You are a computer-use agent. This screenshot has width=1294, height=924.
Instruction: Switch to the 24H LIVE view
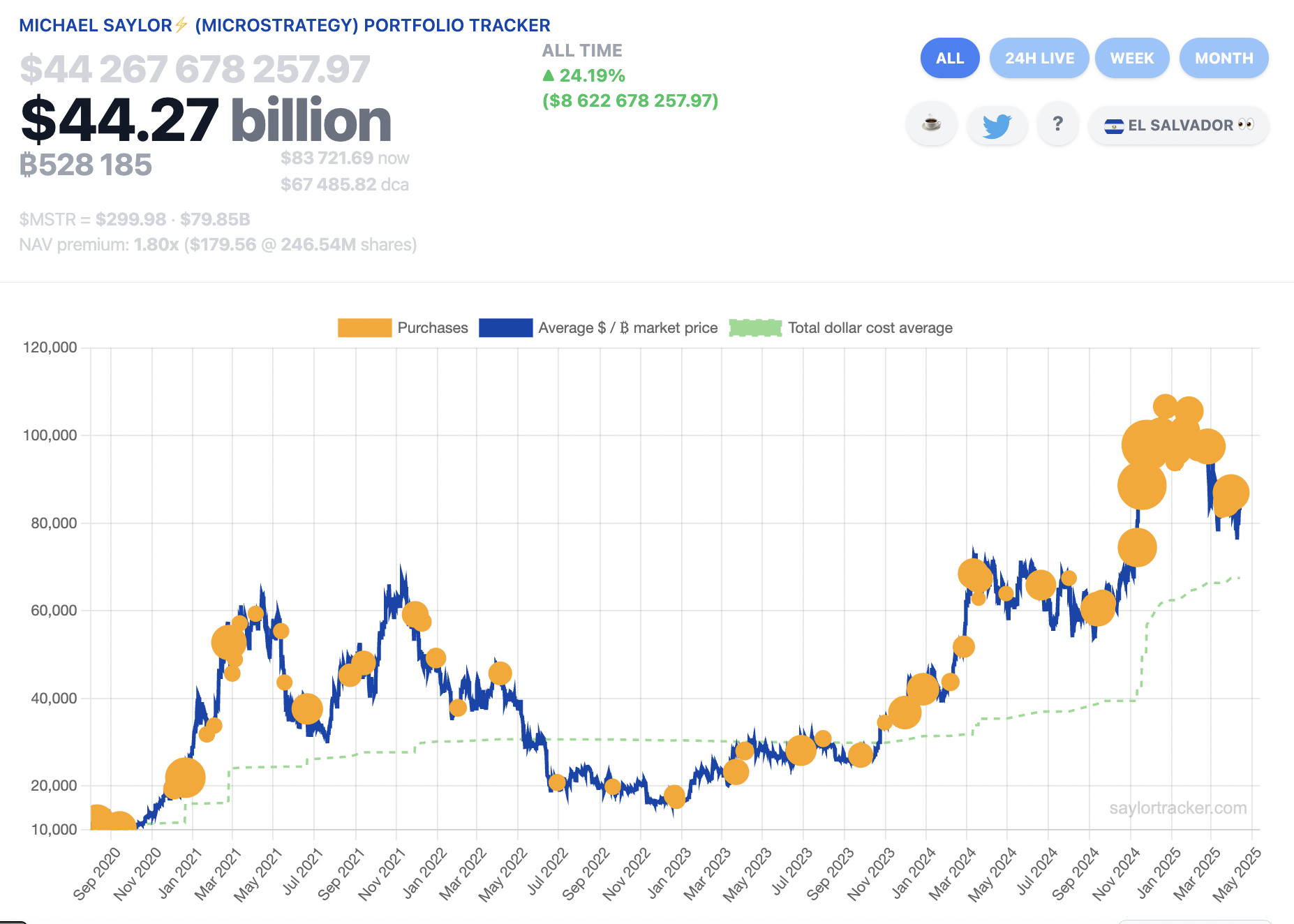(x=1039, y=58)
